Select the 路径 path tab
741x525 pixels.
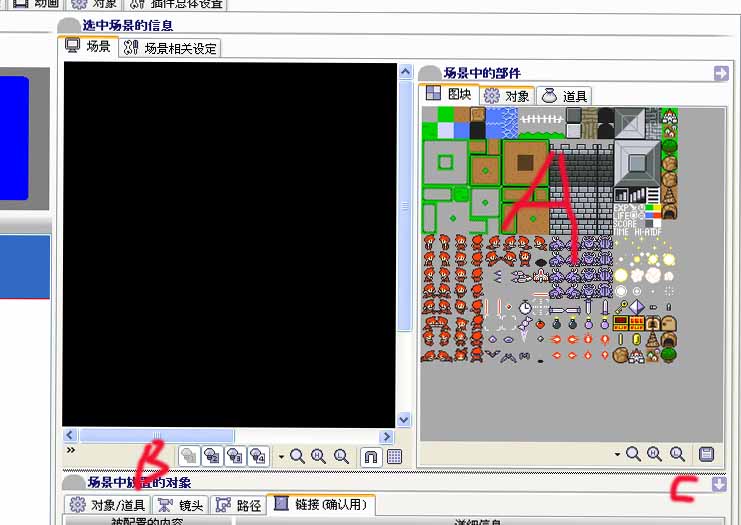pyautogui.click(x=239, y=505)
